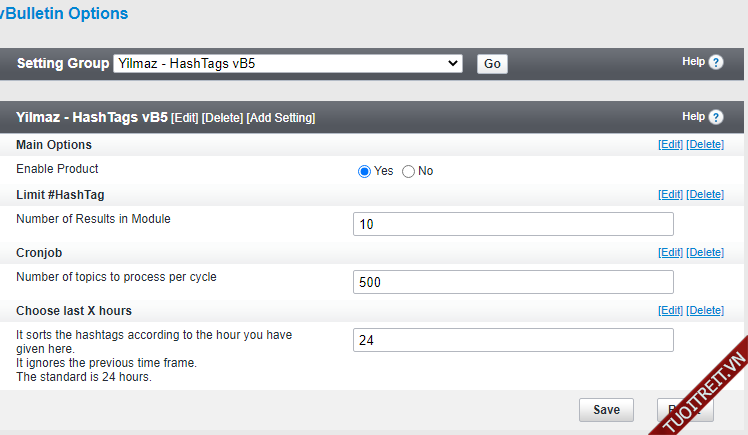Screen dimensions: 748x435
Task: Select No for Enable Product
Action: [x=408, y=171]
